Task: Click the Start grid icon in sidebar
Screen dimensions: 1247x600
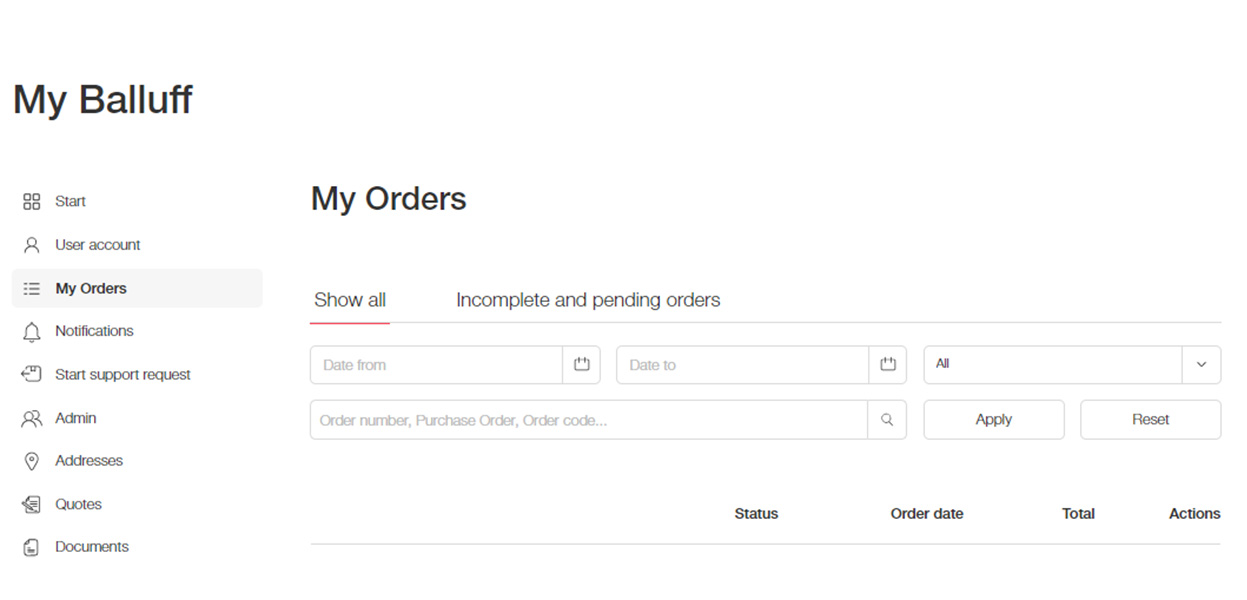Action: [x=32, y=202]
